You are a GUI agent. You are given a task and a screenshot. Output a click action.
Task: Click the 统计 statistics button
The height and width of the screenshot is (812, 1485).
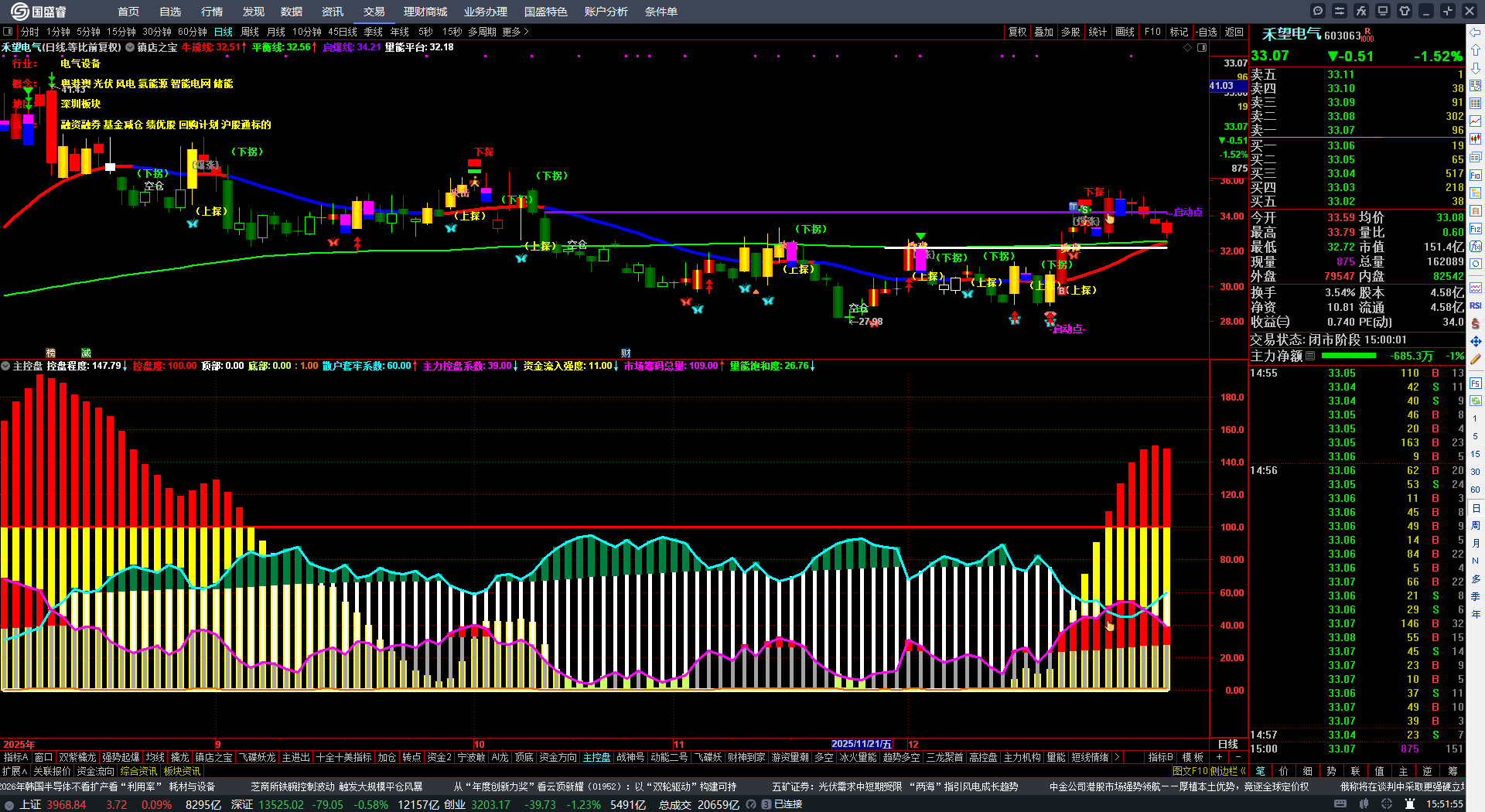click(x=1098, y=32)
